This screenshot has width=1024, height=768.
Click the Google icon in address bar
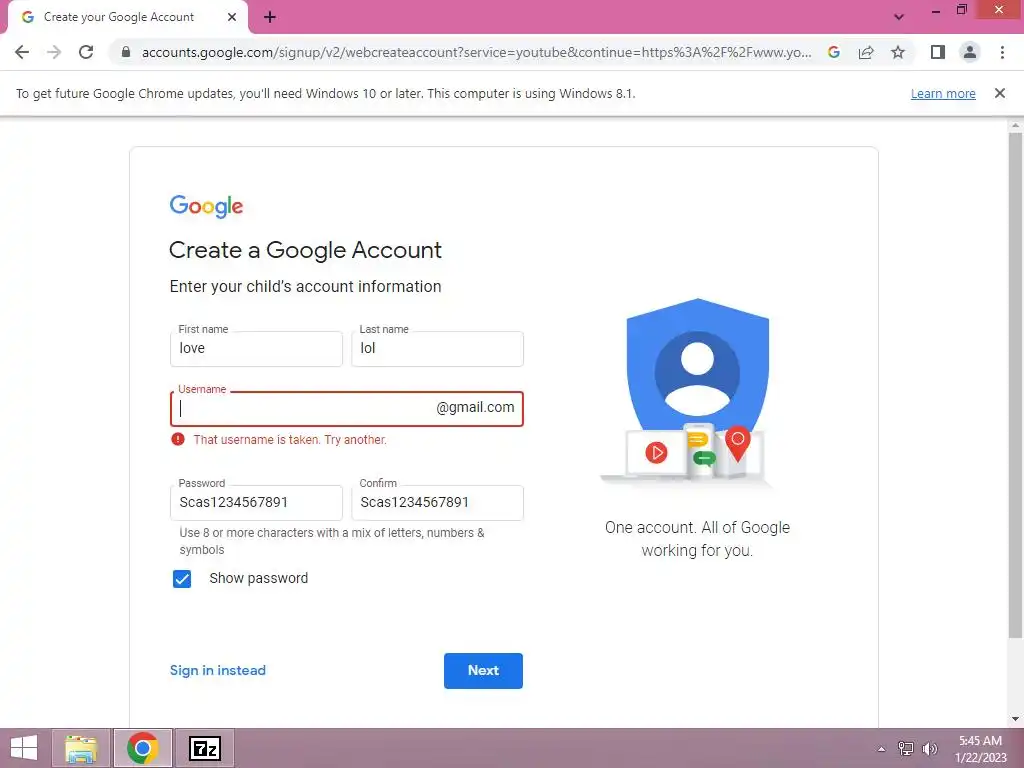834,52
